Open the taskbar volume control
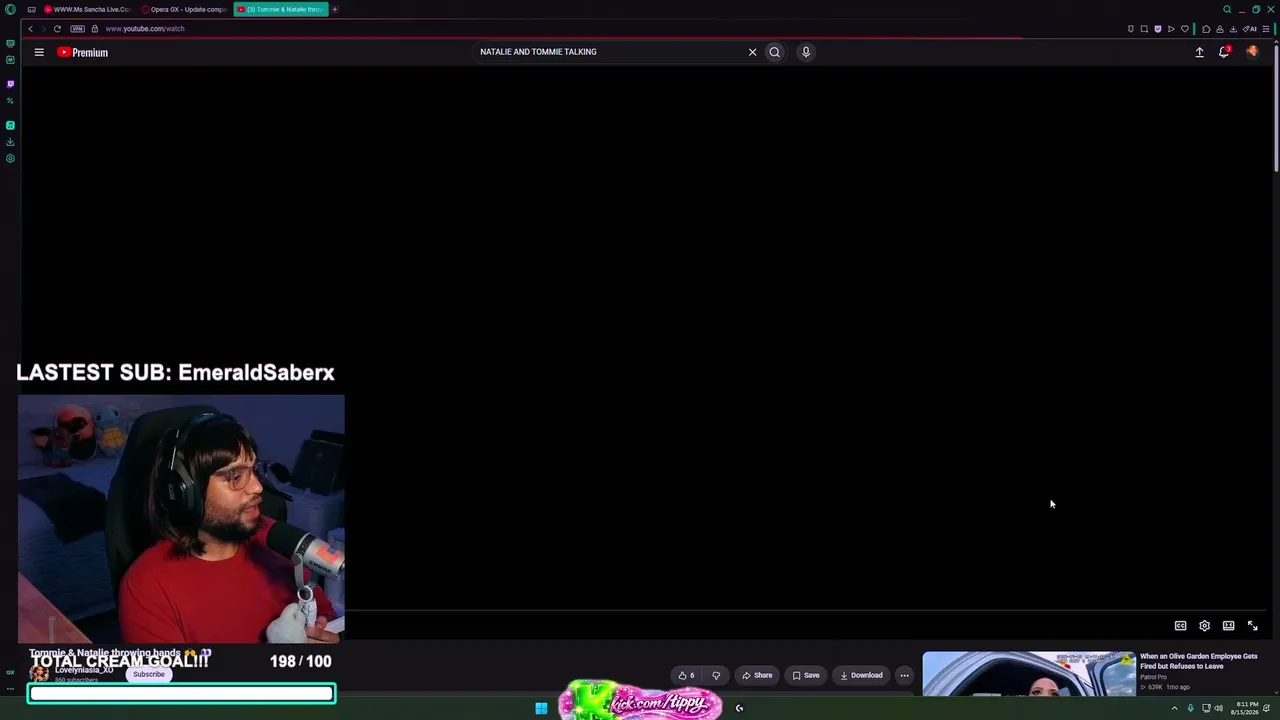This screenshot has height=720, width=1280. pyautogui.click(x=1218, y=709)
